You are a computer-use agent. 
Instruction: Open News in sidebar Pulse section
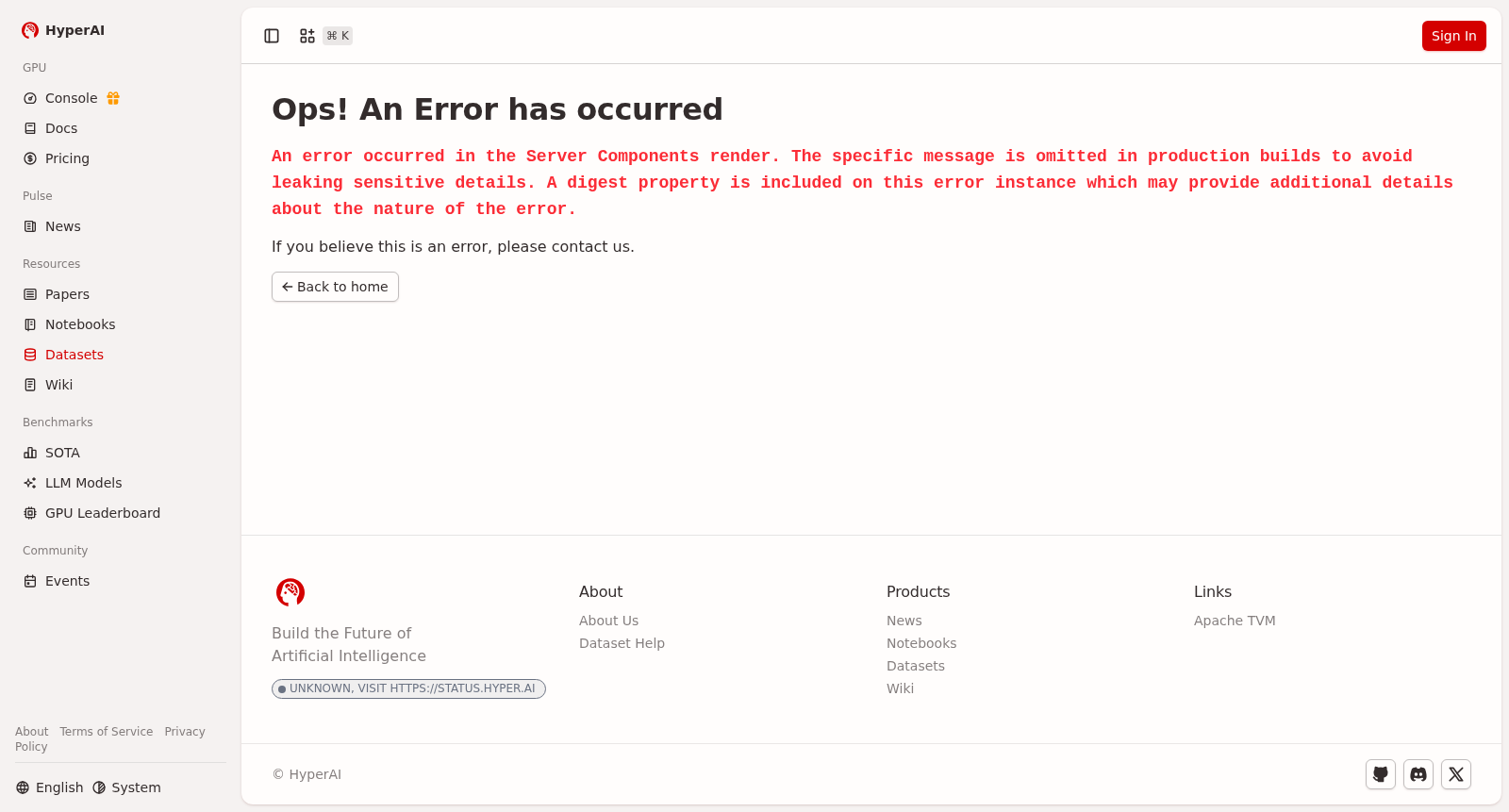(121, 226)
